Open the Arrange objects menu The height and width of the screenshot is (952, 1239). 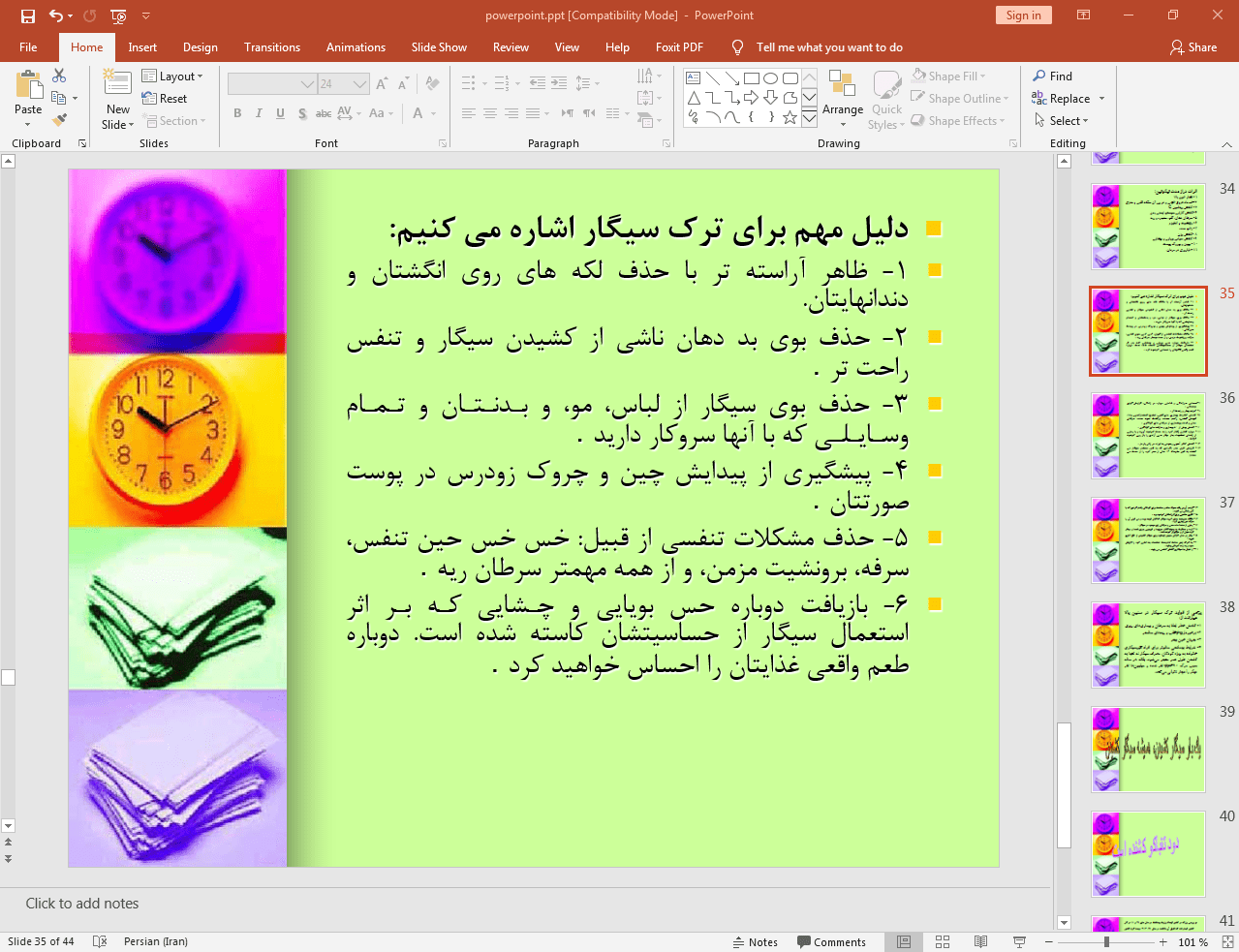click(x=842, y=99)
